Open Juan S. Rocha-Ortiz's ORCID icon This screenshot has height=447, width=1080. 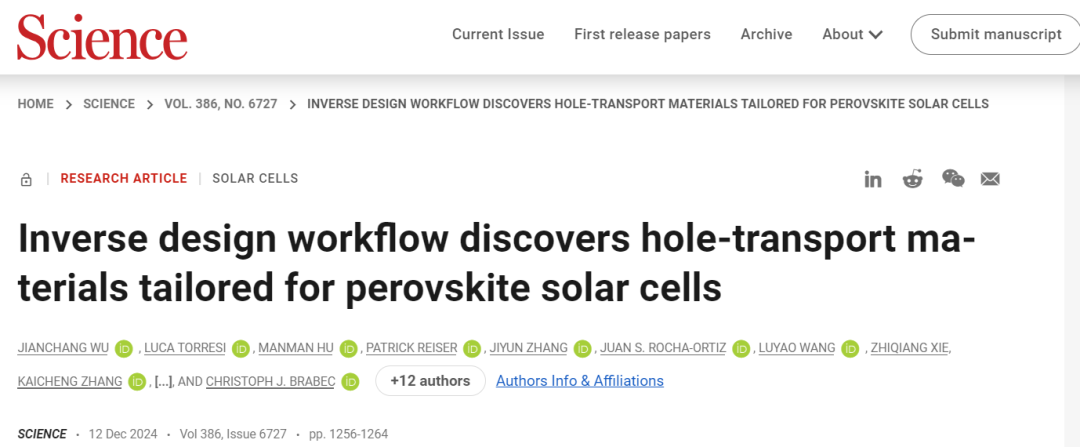click(741, 349)
